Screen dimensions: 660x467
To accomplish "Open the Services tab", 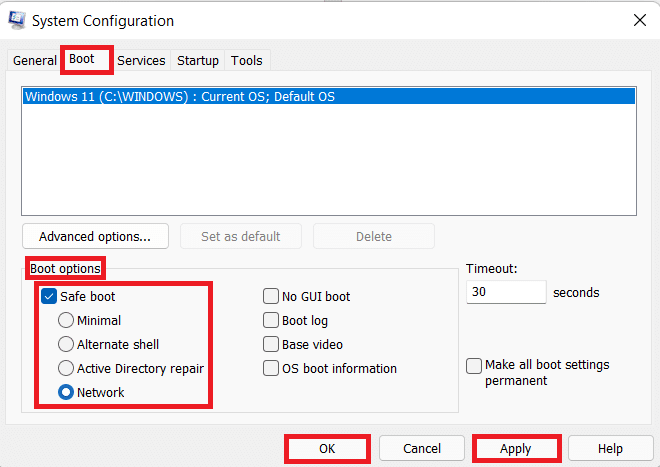I will coord(141,61).
